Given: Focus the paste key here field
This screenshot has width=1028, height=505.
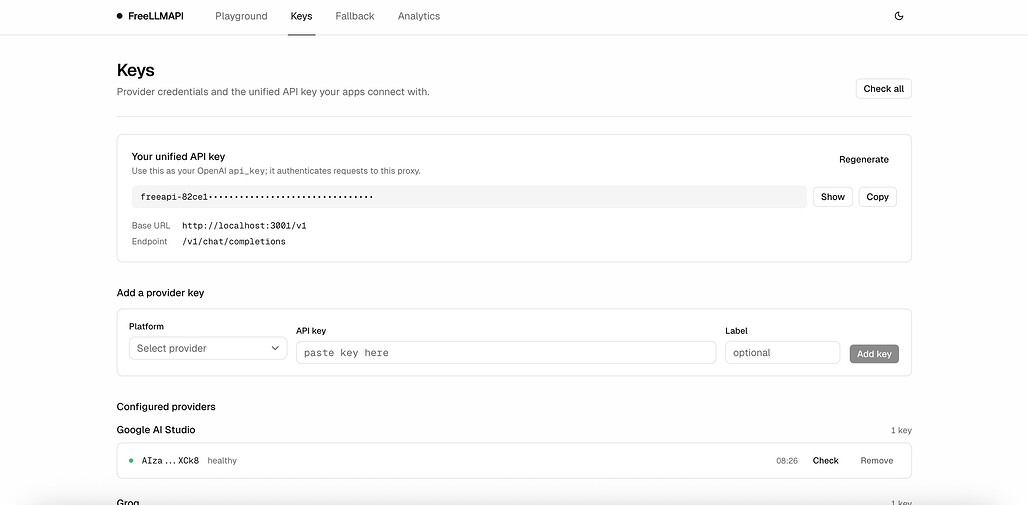Looking at the screenshot, I should (505, 352).
